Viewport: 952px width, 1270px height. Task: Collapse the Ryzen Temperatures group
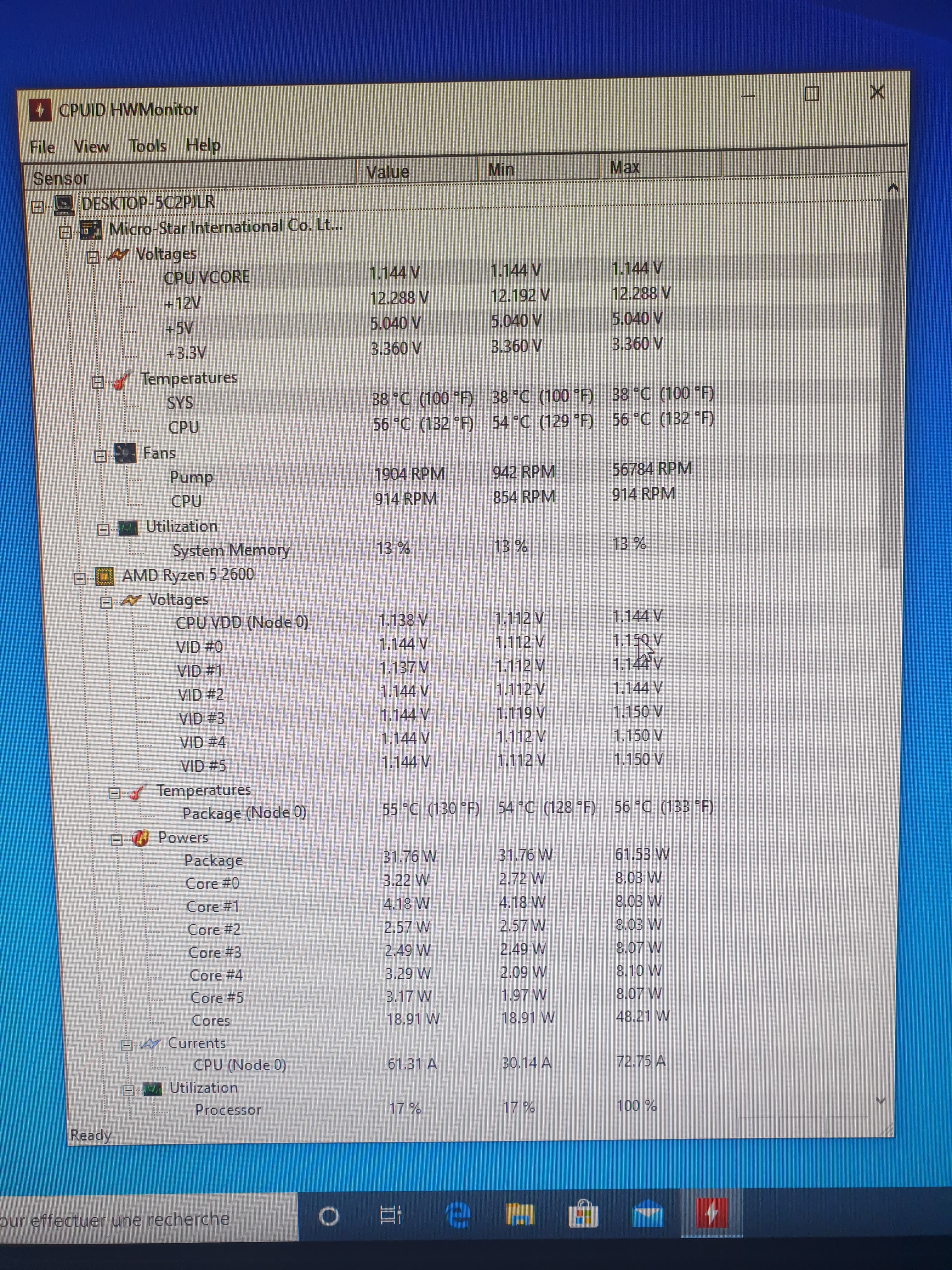(114, 793)
